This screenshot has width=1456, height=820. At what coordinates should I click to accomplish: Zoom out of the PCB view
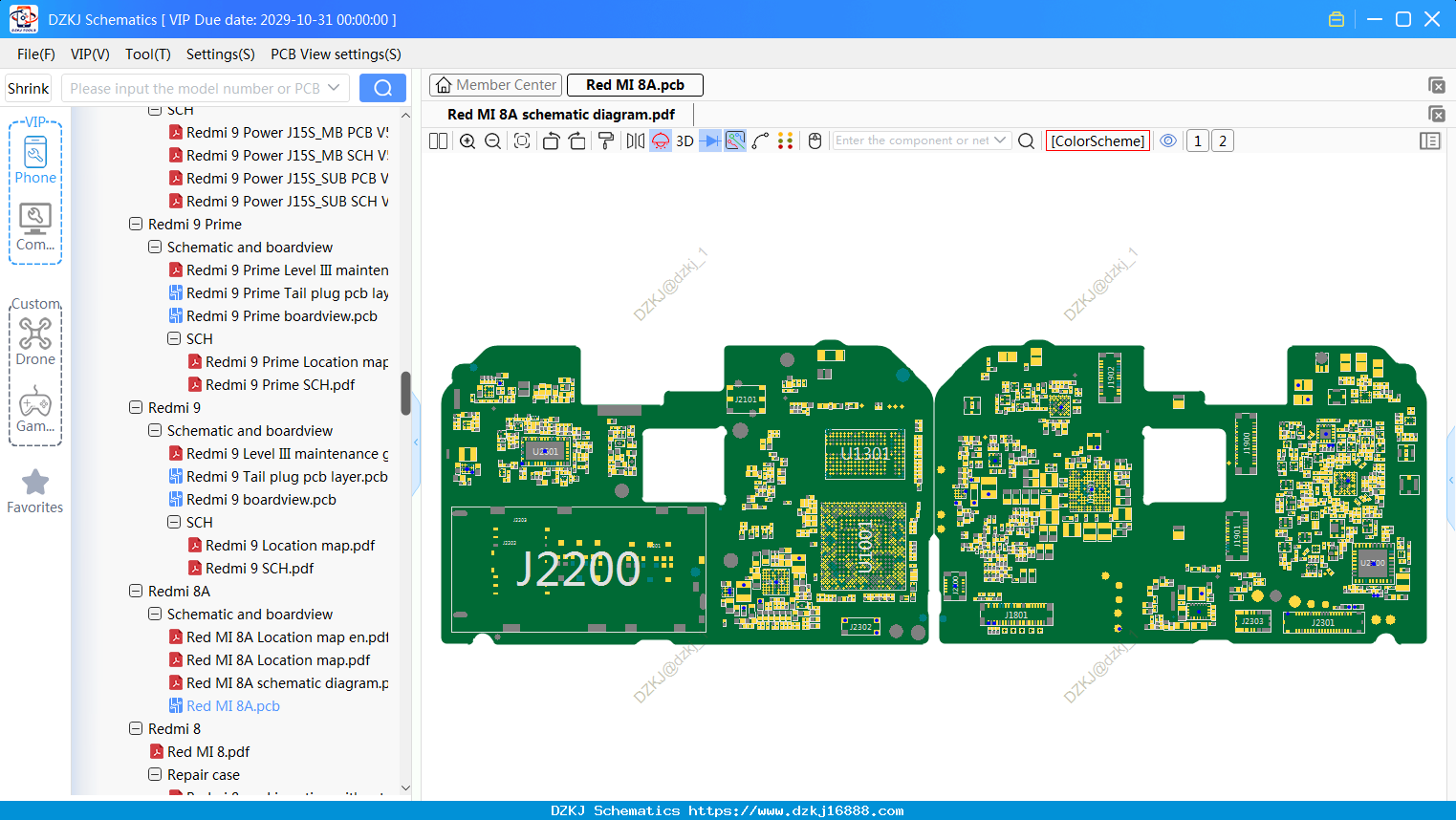[492, 140]
